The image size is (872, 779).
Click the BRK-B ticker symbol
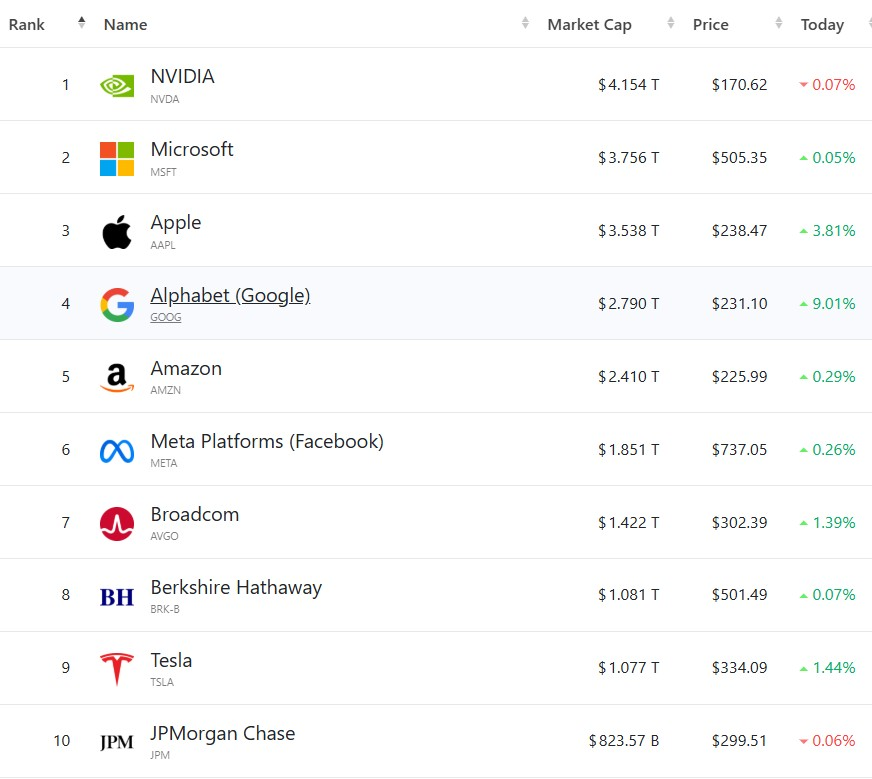pyautogui.click(x=165, y=609)
